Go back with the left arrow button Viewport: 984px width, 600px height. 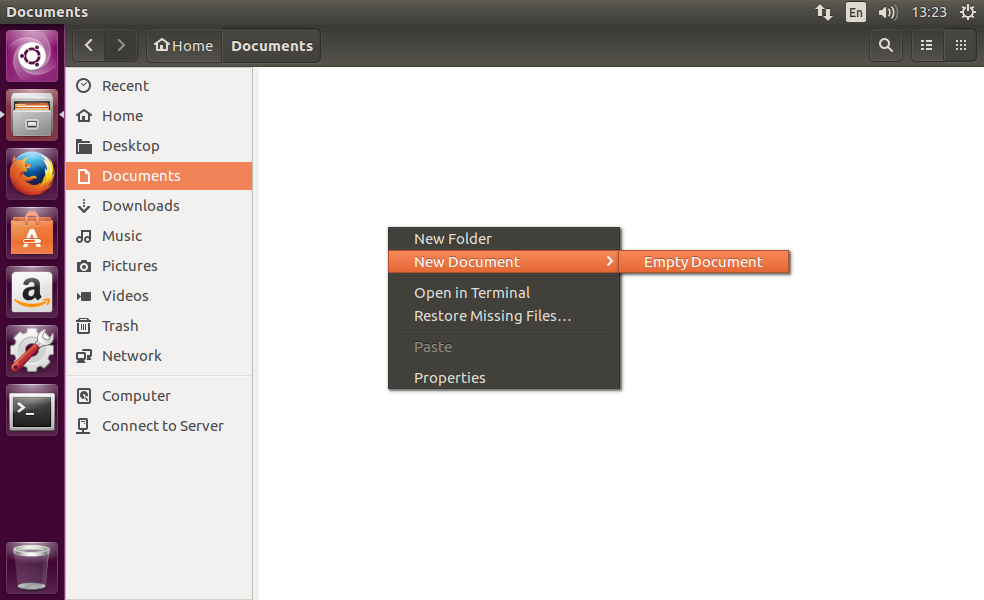pos(89,45)
